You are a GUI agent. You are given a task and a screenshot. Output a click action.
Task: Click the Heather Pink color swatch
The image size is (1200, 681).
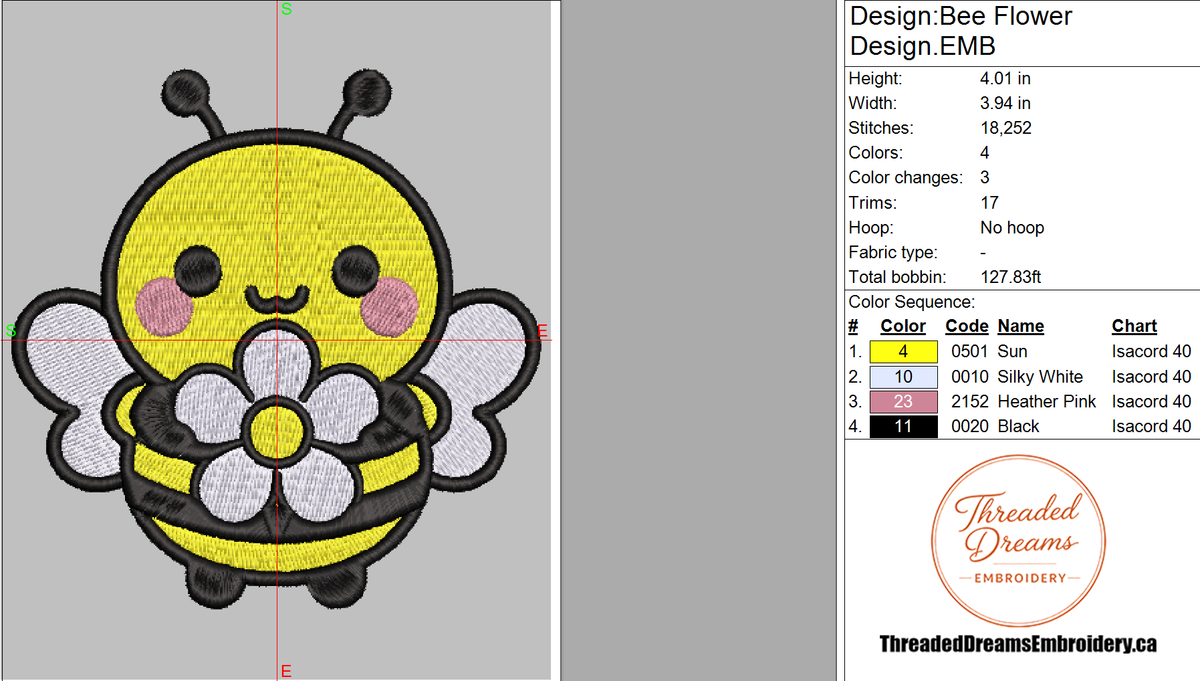click(x=904, y=402)
